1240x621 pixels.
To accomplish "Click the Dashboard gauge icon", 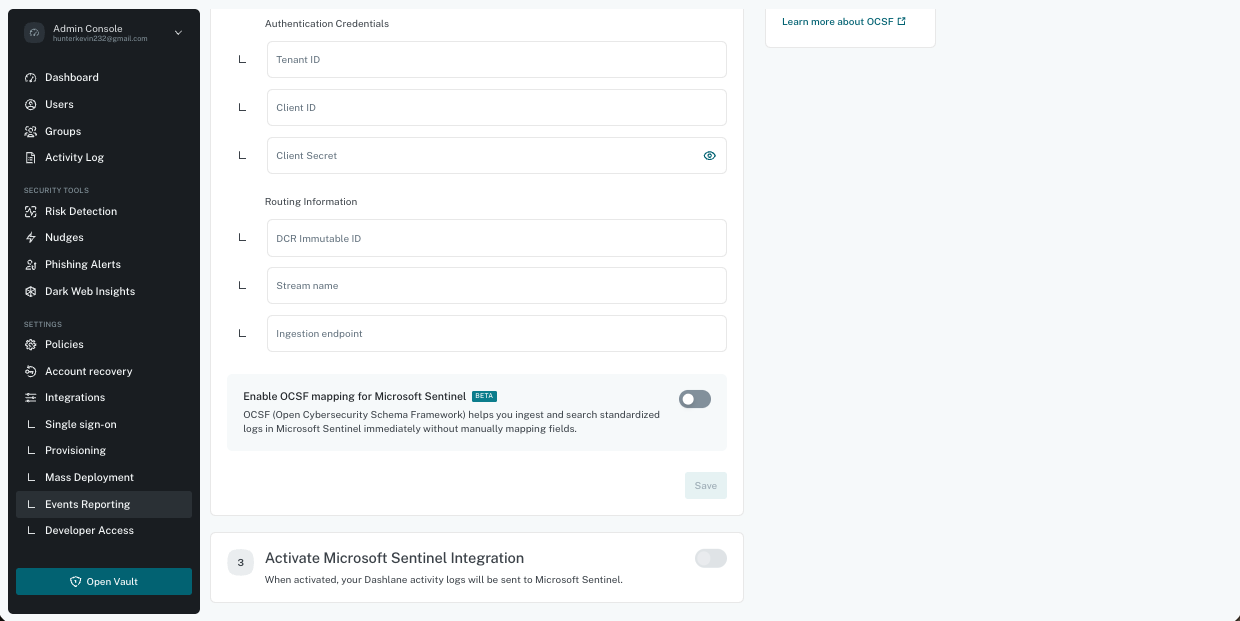I will [x=31, y=77].
